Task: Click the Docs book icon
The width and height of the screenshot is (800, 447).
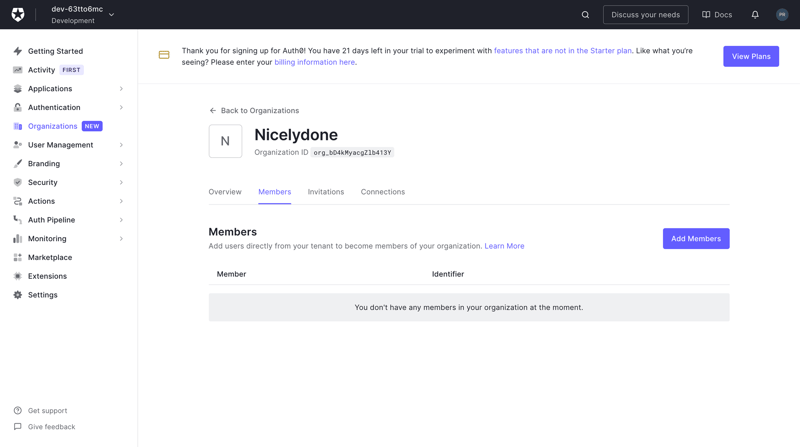Action: click(x=706, y=15)
